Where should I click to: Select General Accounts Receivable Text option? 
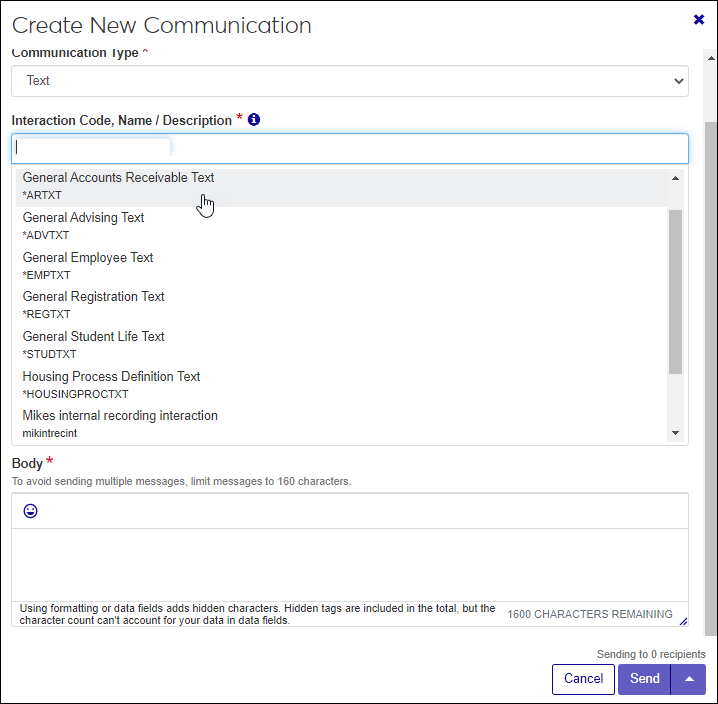pyautogui.click(x=118, y=186)
